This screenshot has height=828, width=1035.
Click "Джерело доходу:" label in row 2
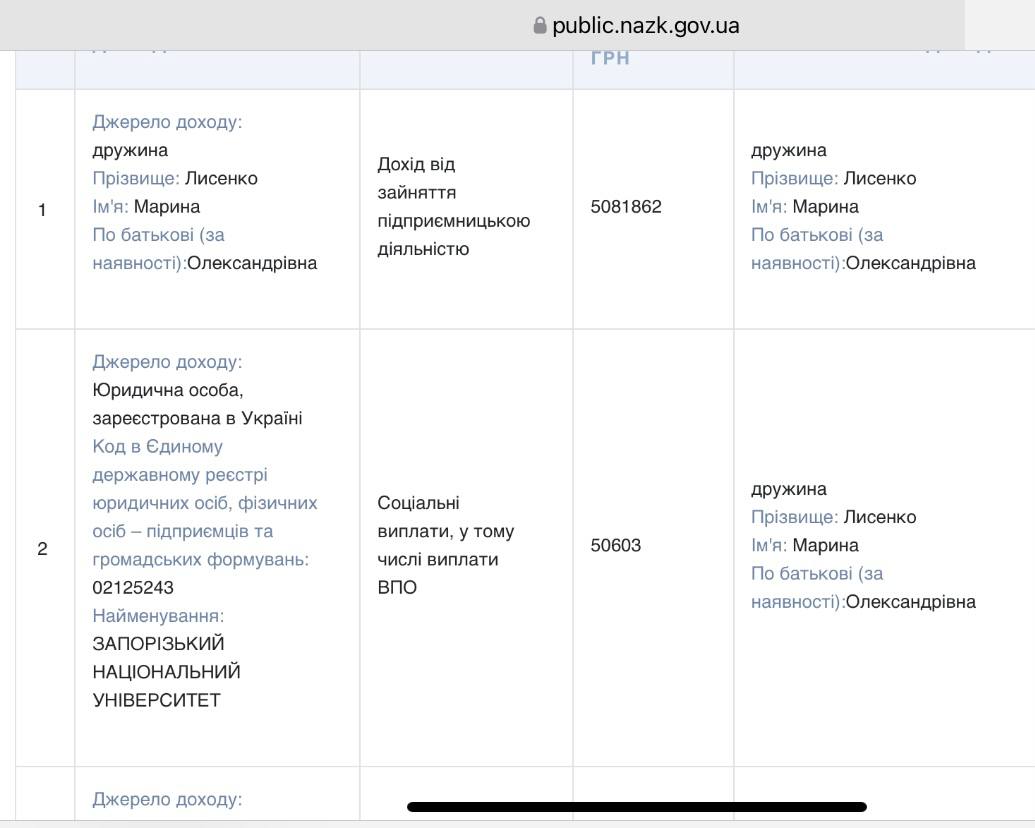(167, 361)
